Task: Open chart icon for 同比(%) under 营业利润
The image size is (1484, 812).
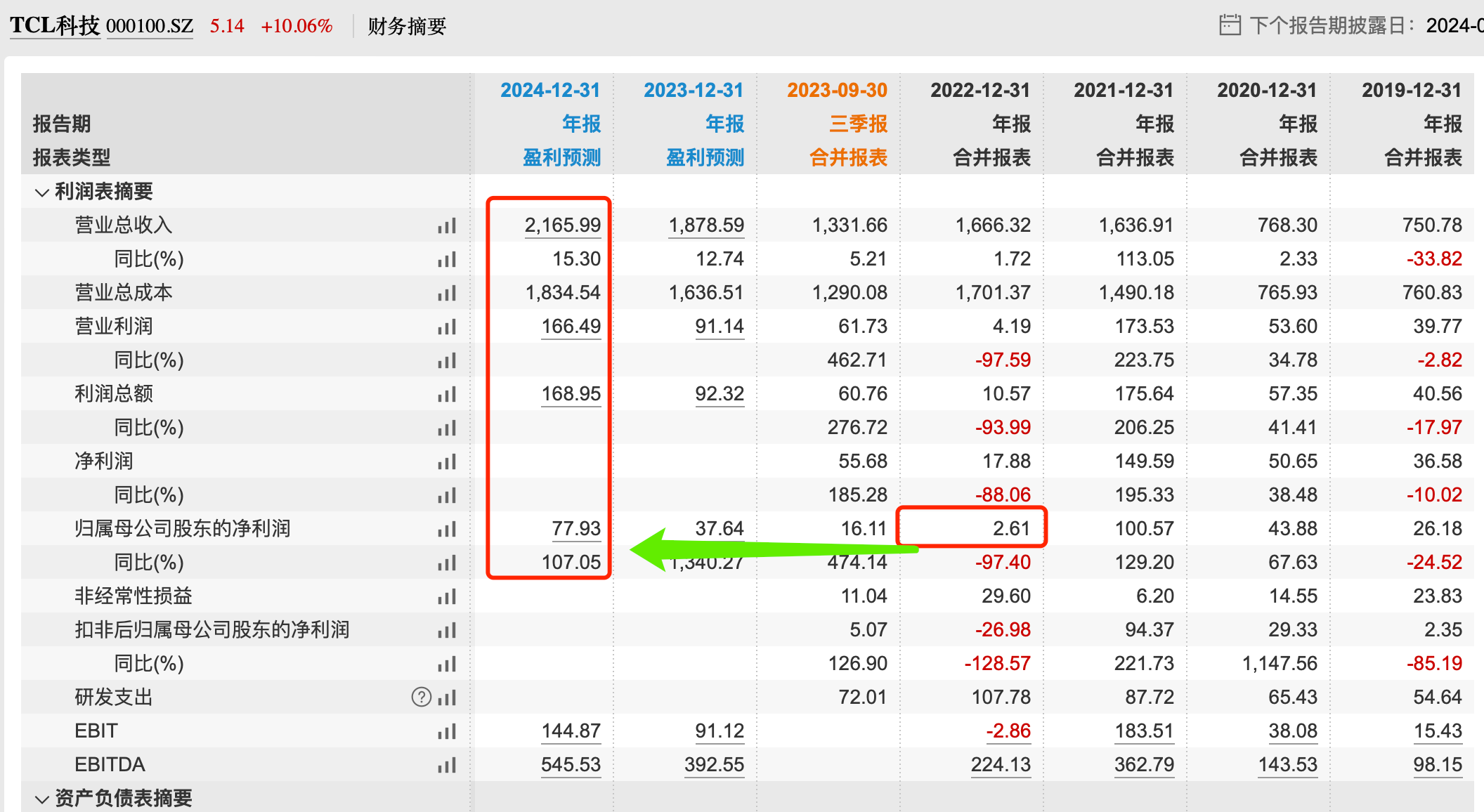Action: (x=447, y=360)
